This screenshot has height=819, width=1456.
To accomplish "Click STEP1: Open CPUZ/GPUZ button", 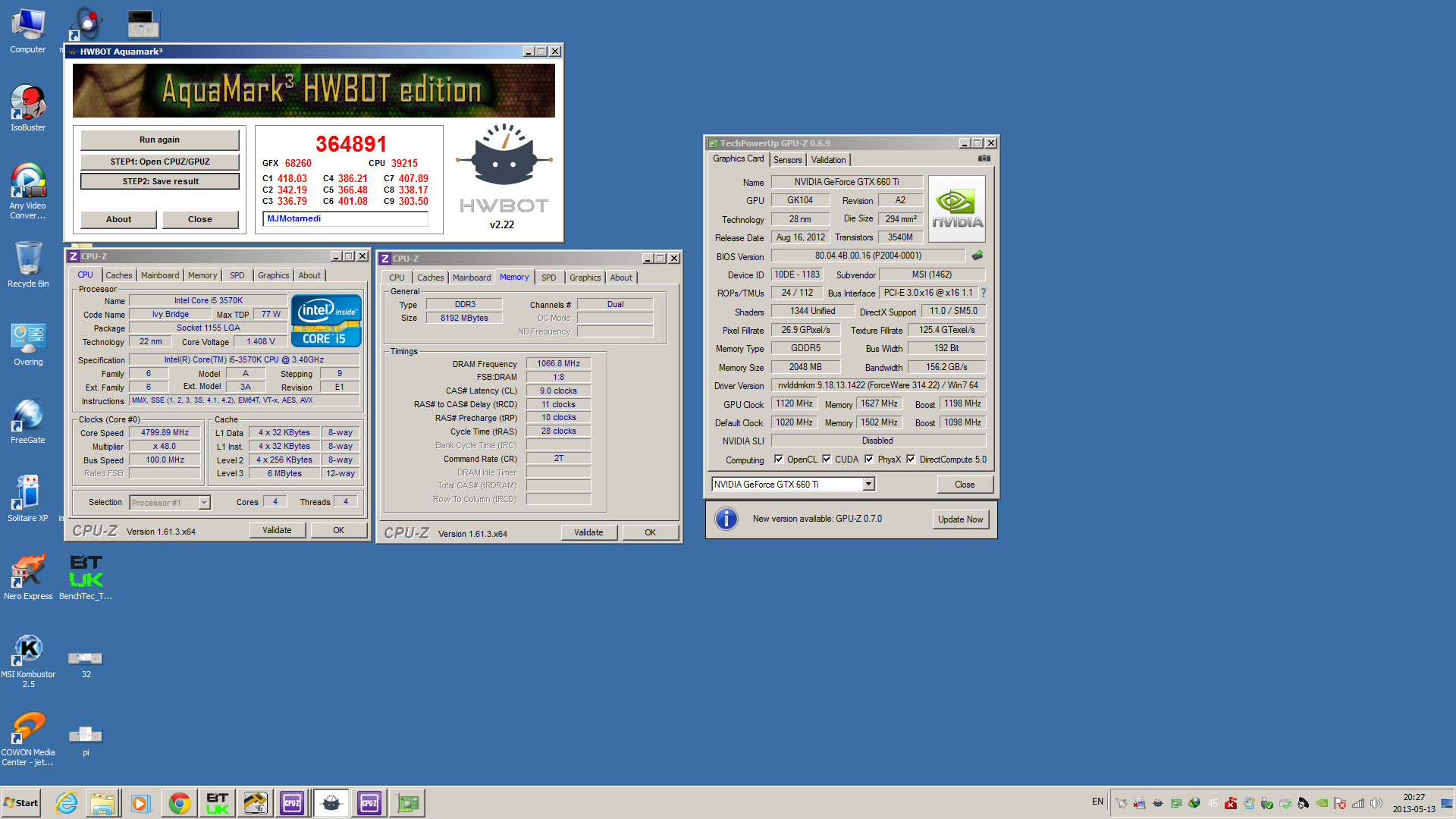I will tap(160, 162).
